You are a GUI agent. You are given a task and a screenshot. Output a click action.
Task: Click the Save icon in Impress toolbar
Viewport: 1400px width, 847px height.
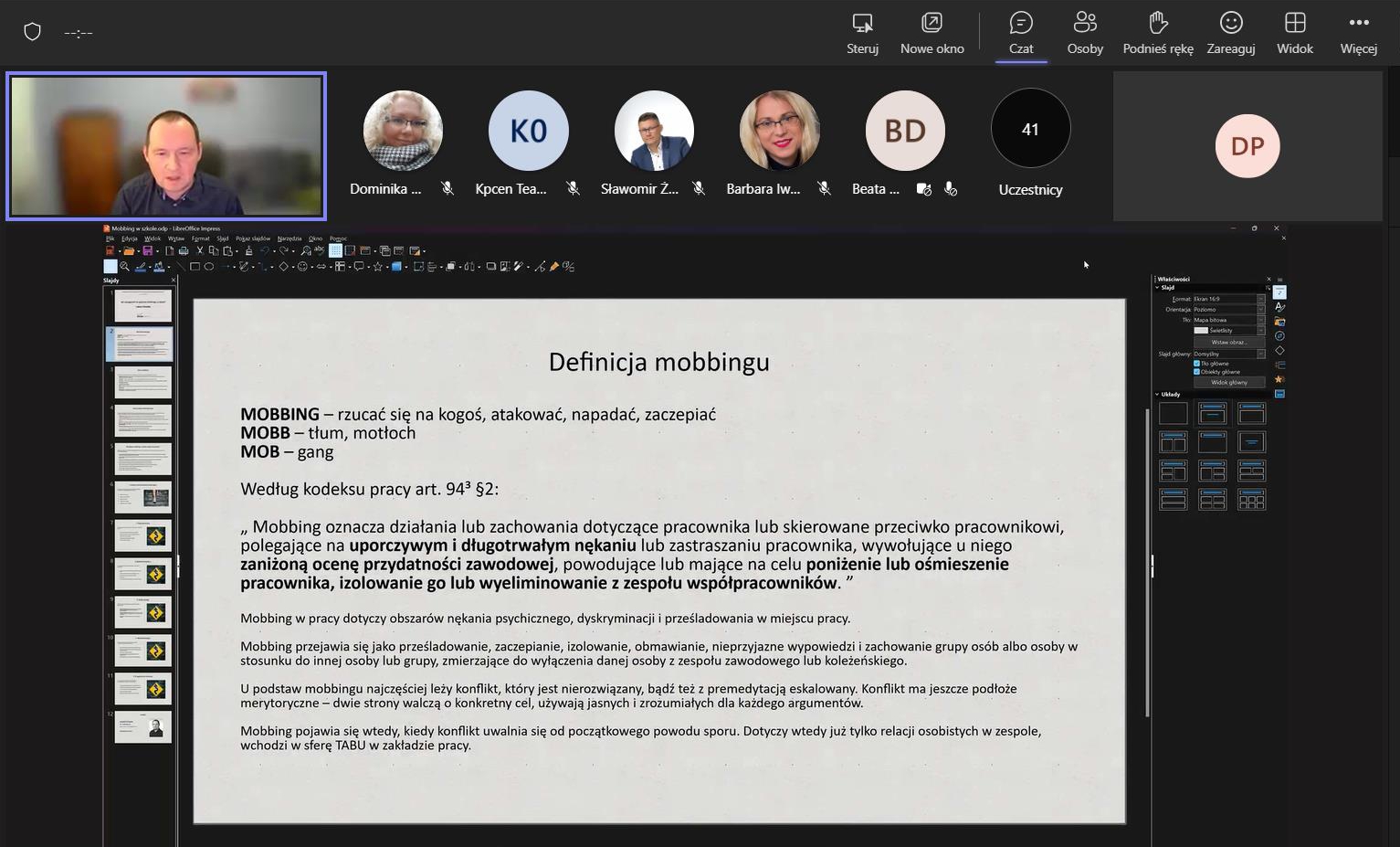tap(147, 250)
